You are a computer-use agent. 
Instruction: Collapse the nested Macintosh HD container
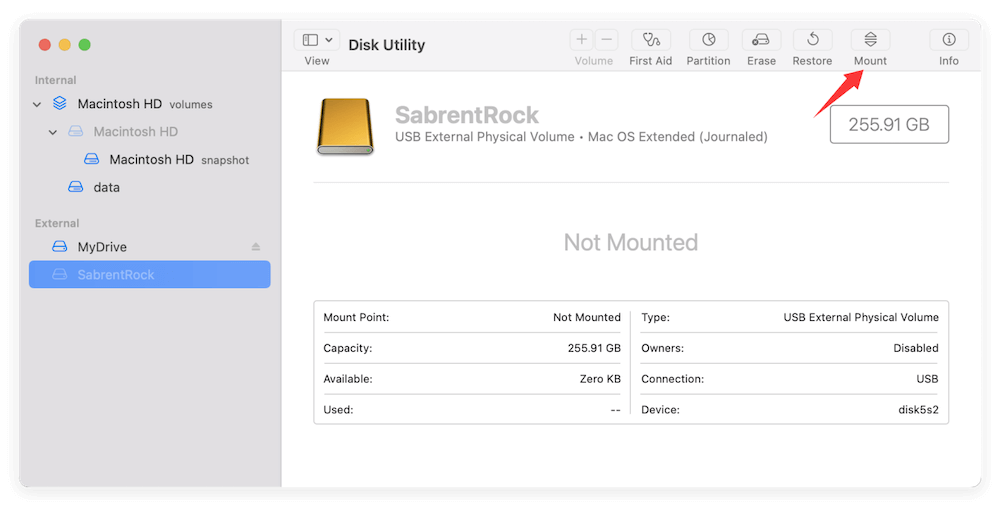point(53,132)
